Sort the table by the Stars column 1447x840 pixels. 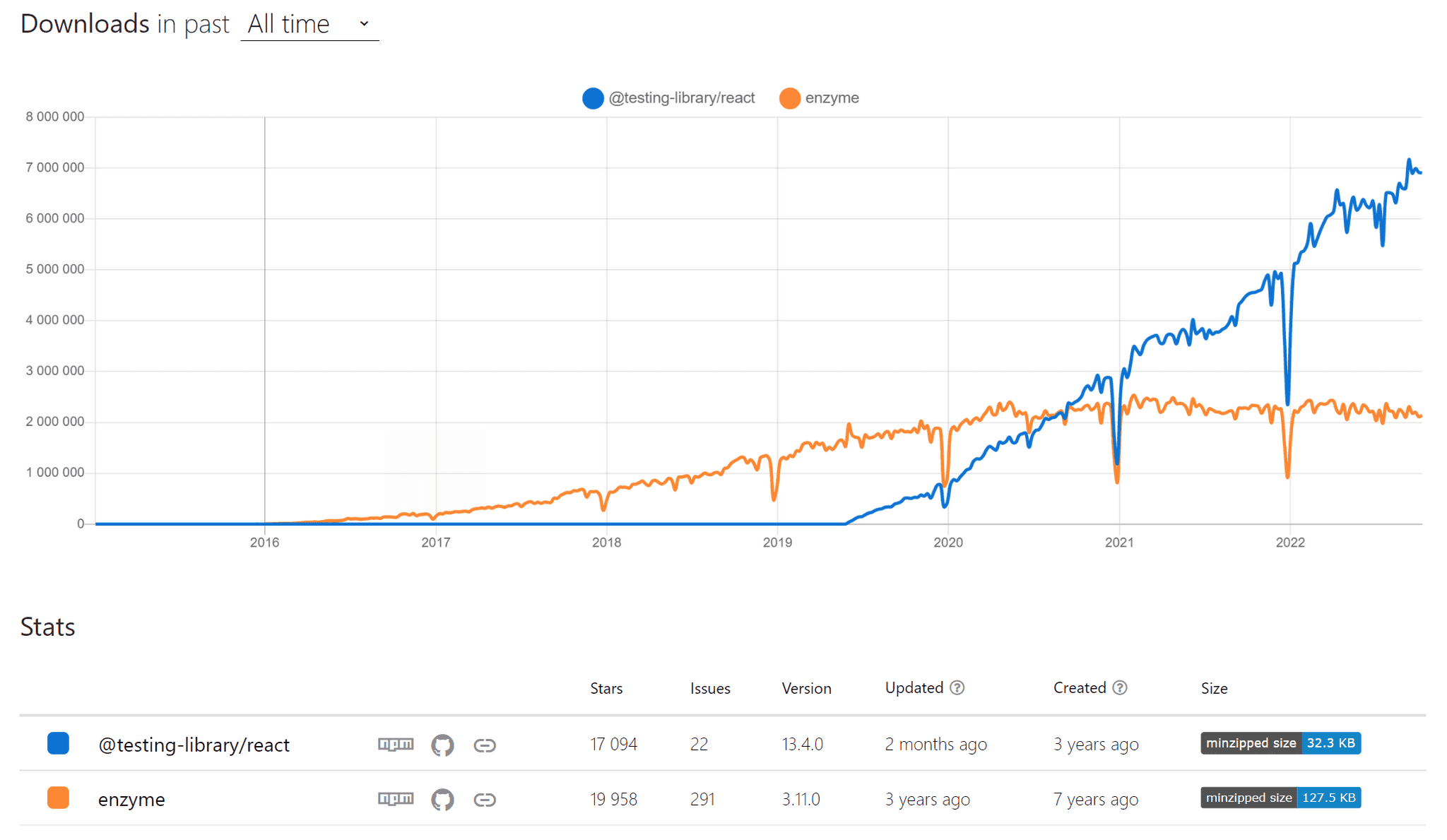(x=606, y=687)
